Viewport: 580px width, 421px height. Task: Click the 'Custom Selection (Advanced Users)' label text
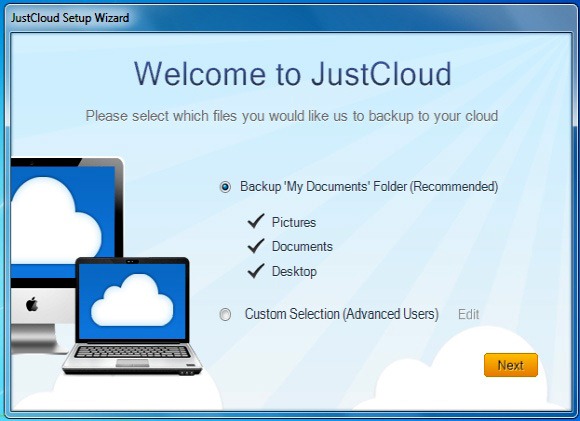[x=341, y=314]
